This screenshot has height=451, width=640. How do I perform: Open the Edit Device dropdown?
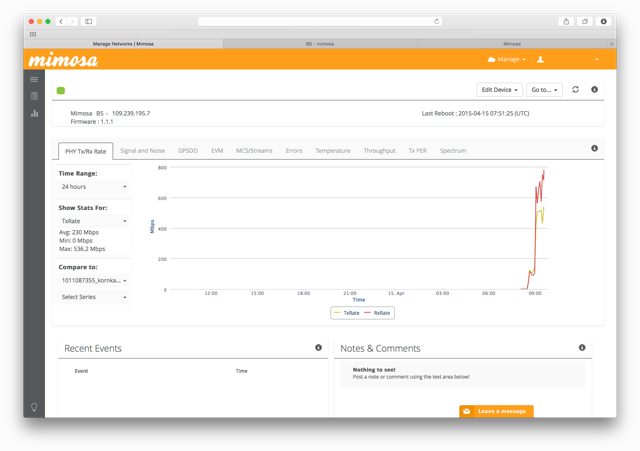(x=499, y=90)
